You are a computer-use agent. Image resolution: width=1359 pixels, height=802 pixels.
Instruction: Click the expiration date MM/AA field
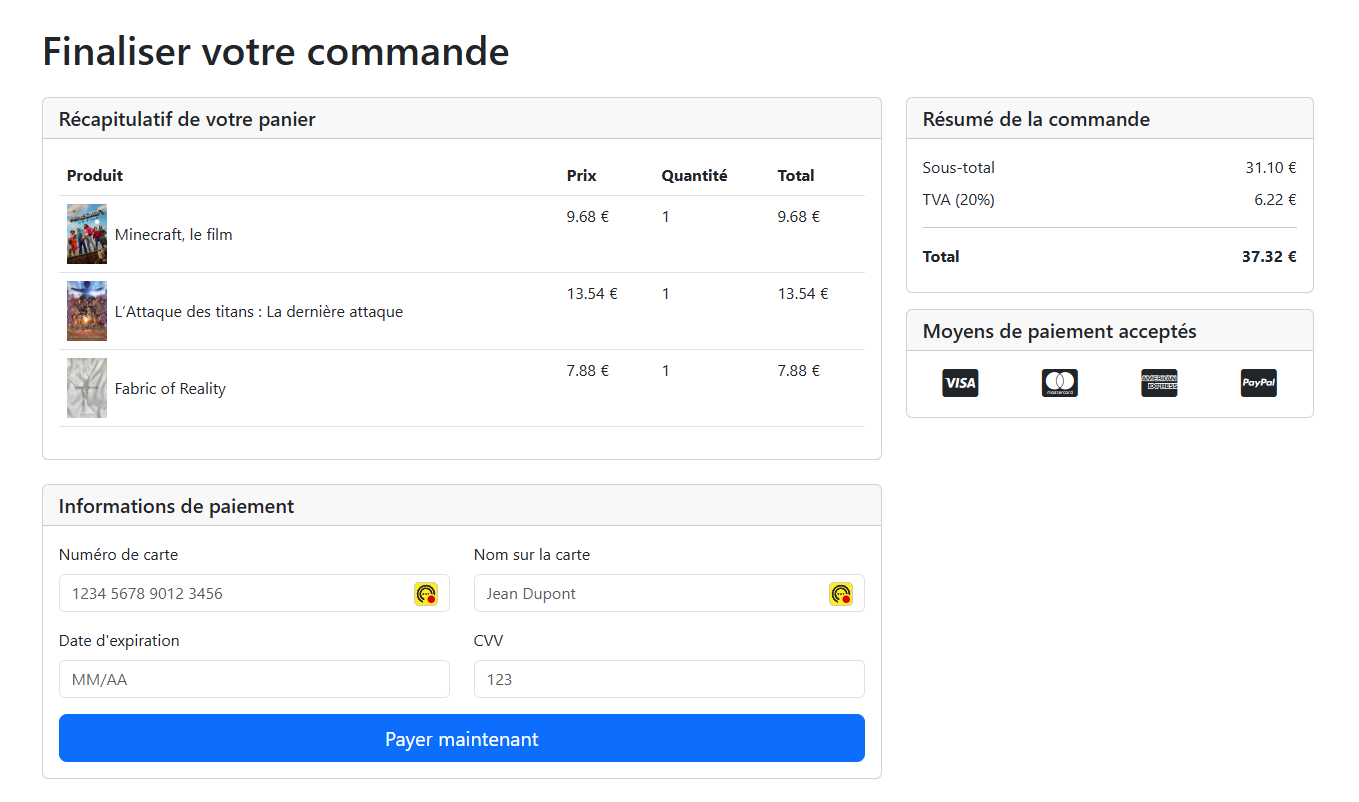pyautogui.click(x=254, y=679)
